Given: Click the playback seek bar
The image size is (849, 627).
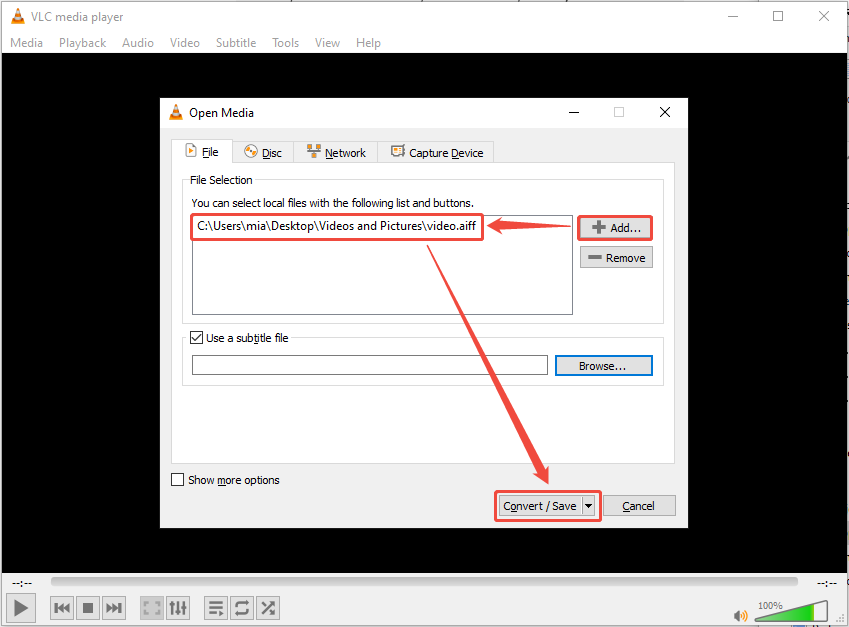Looking at the screenshot, I should coord(424,582).
